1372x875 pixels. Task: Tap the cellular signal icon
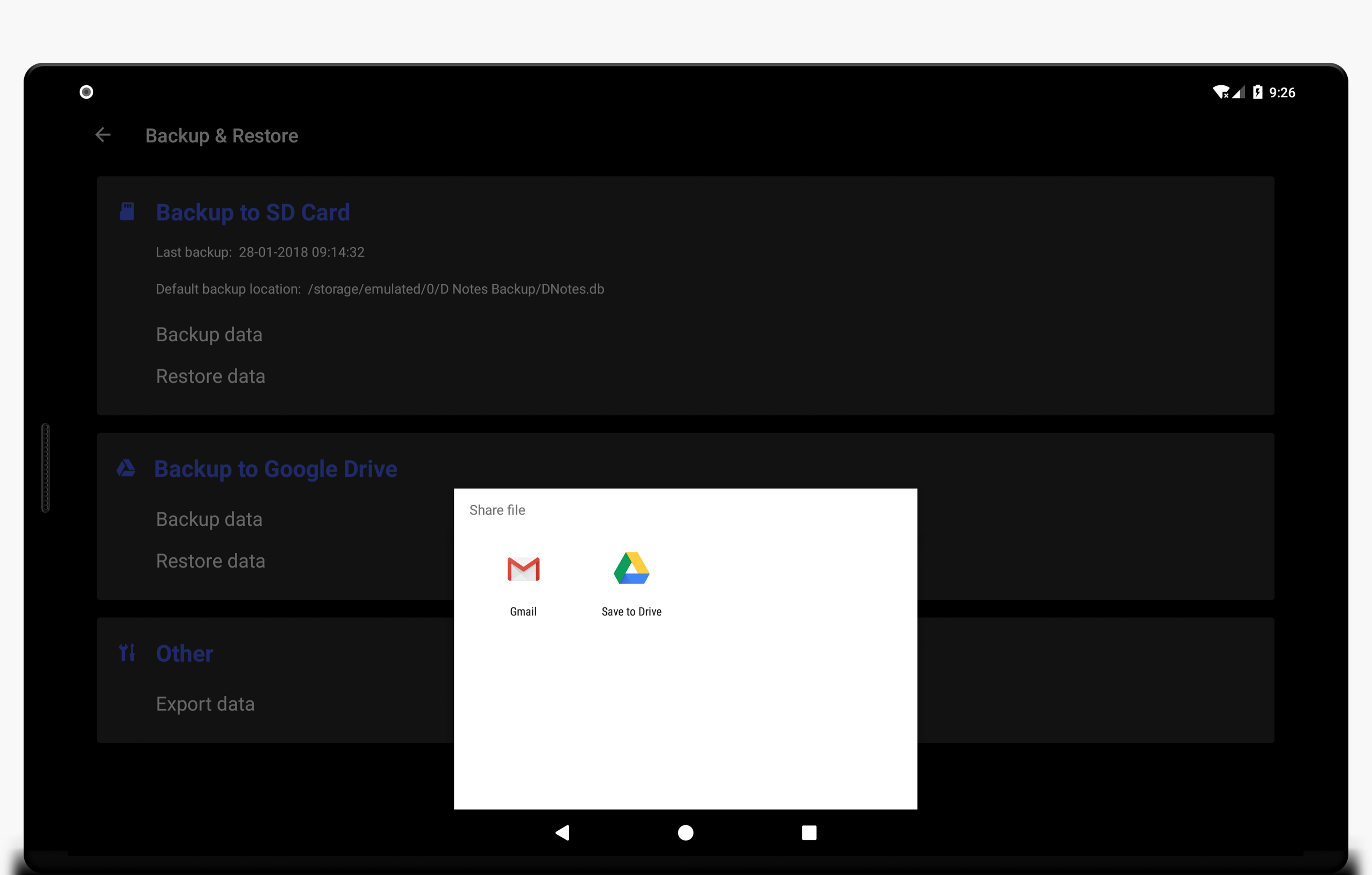pyautogui.click(x=1238, y=92)
